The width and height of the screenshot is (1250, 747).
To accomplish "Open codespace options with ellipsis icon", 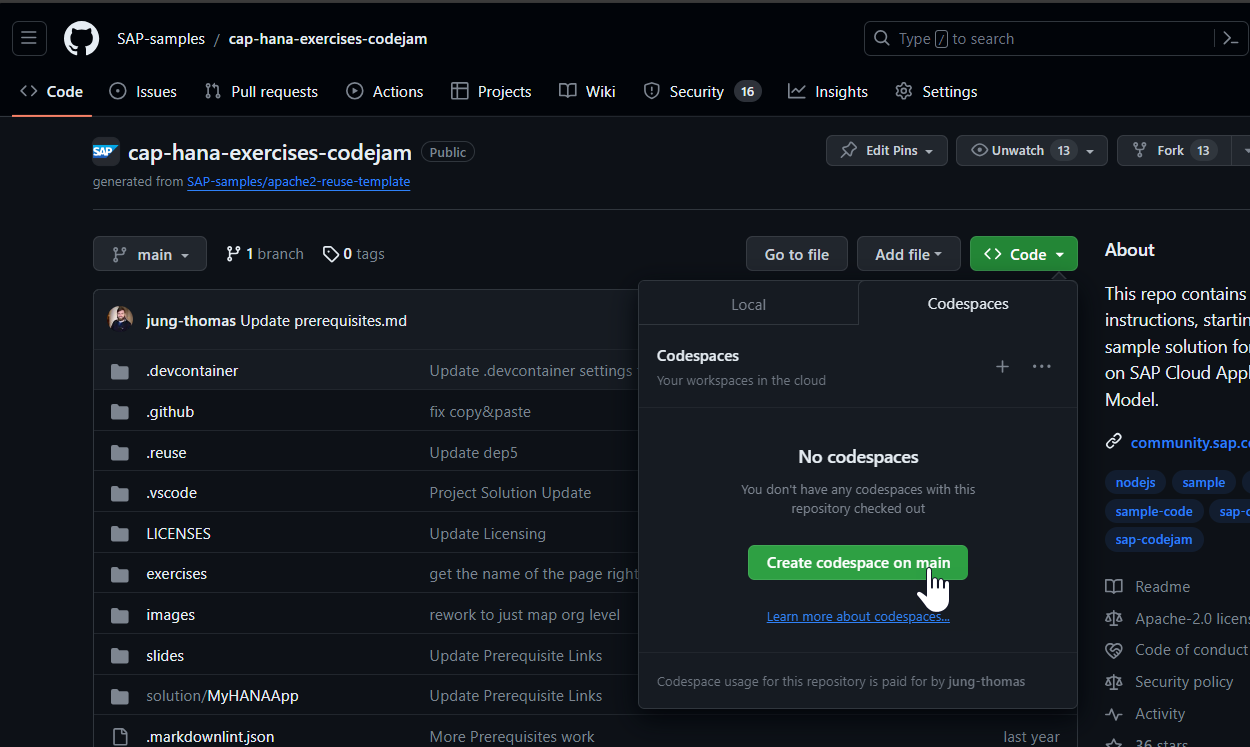I will coord(1041,366).
